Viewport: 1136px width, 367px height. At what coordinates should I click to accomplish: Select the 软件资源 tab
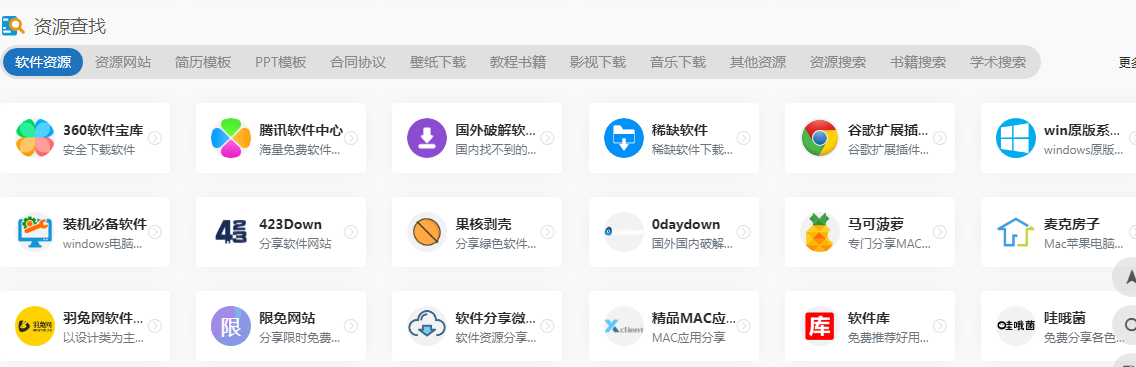43,62
